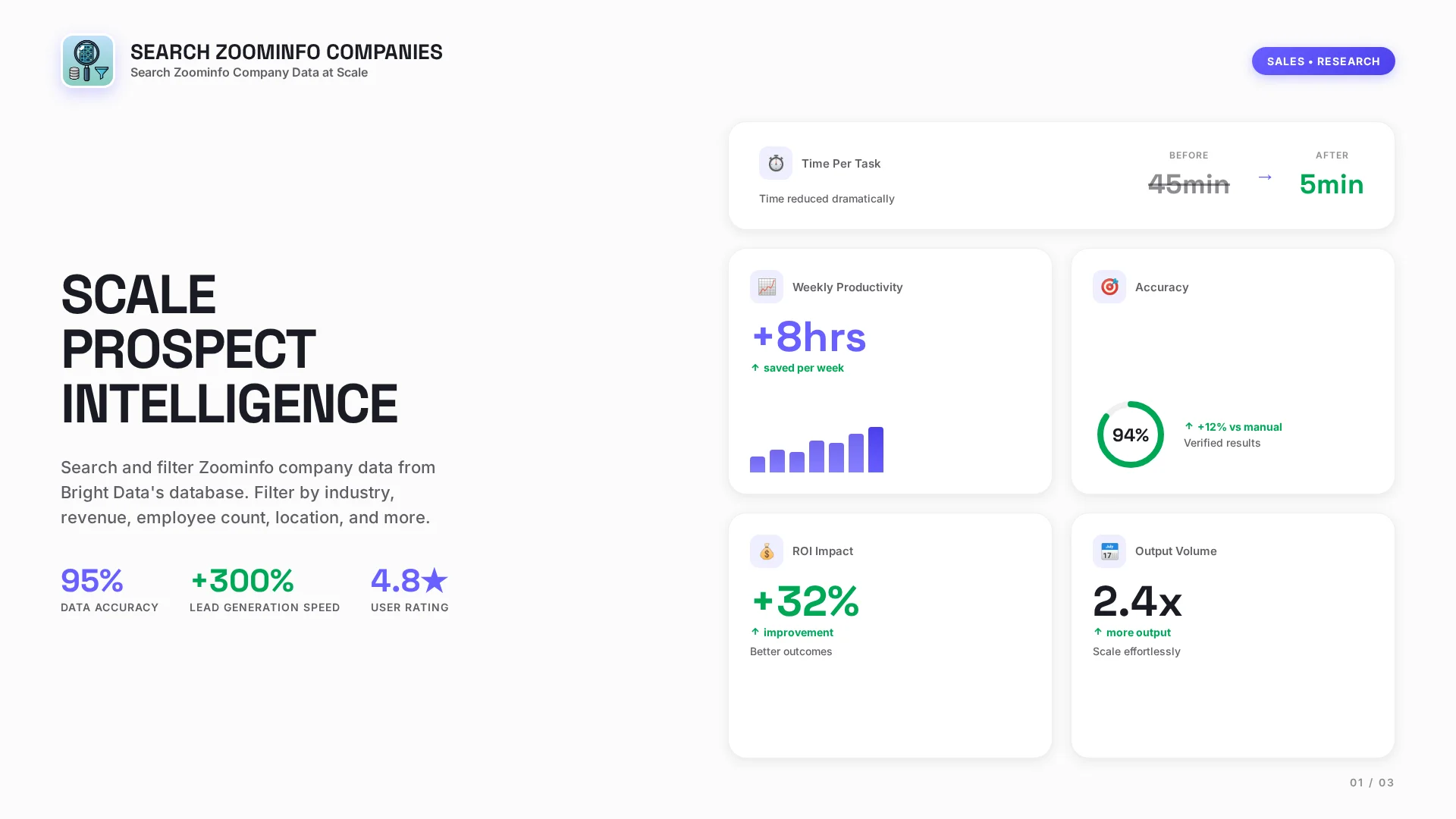This screenshot has width=1456, height=819.
Task: Click the money bag icon for ROI Impact
Action: pyautogui.click(x=766, y=551)
